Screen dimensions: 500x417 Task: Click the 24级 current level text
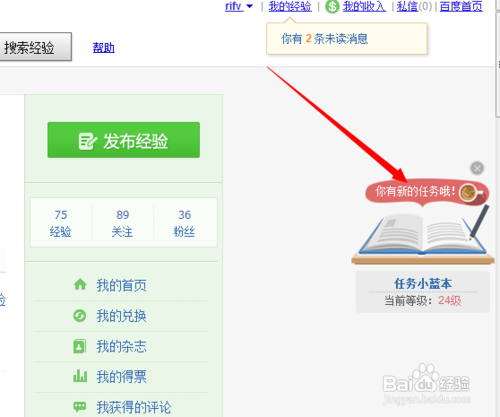point(449,301)
